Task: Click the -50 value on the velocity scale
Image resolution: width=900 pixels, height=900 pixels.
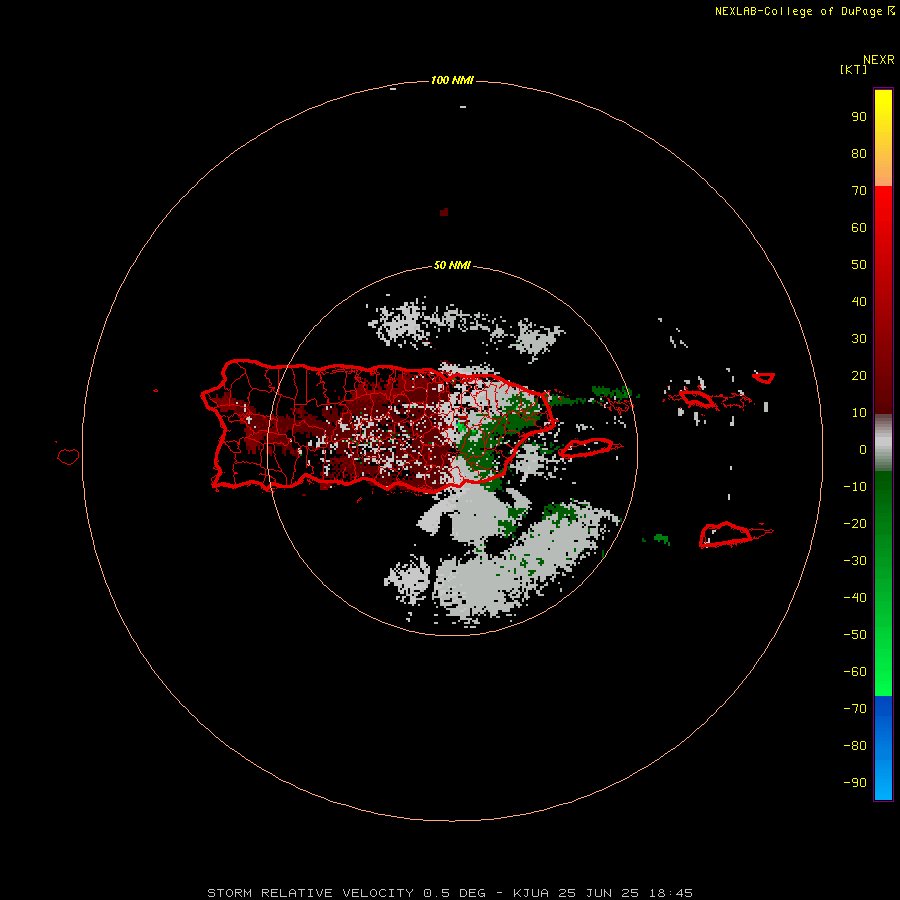Action: [855, 635]
